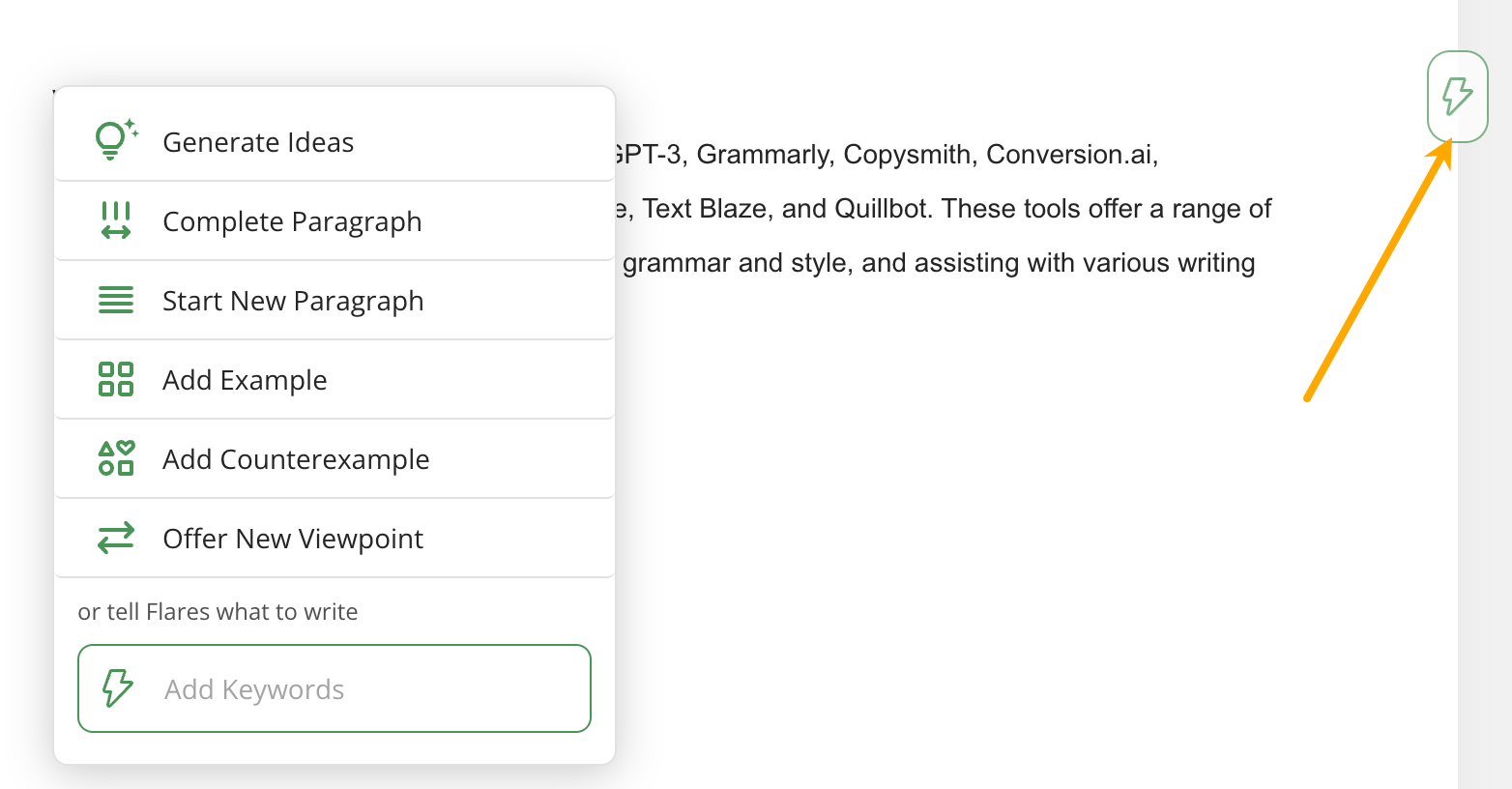
Task: Select the Offer New Viewpoint option
Action: tap(293, 539)
